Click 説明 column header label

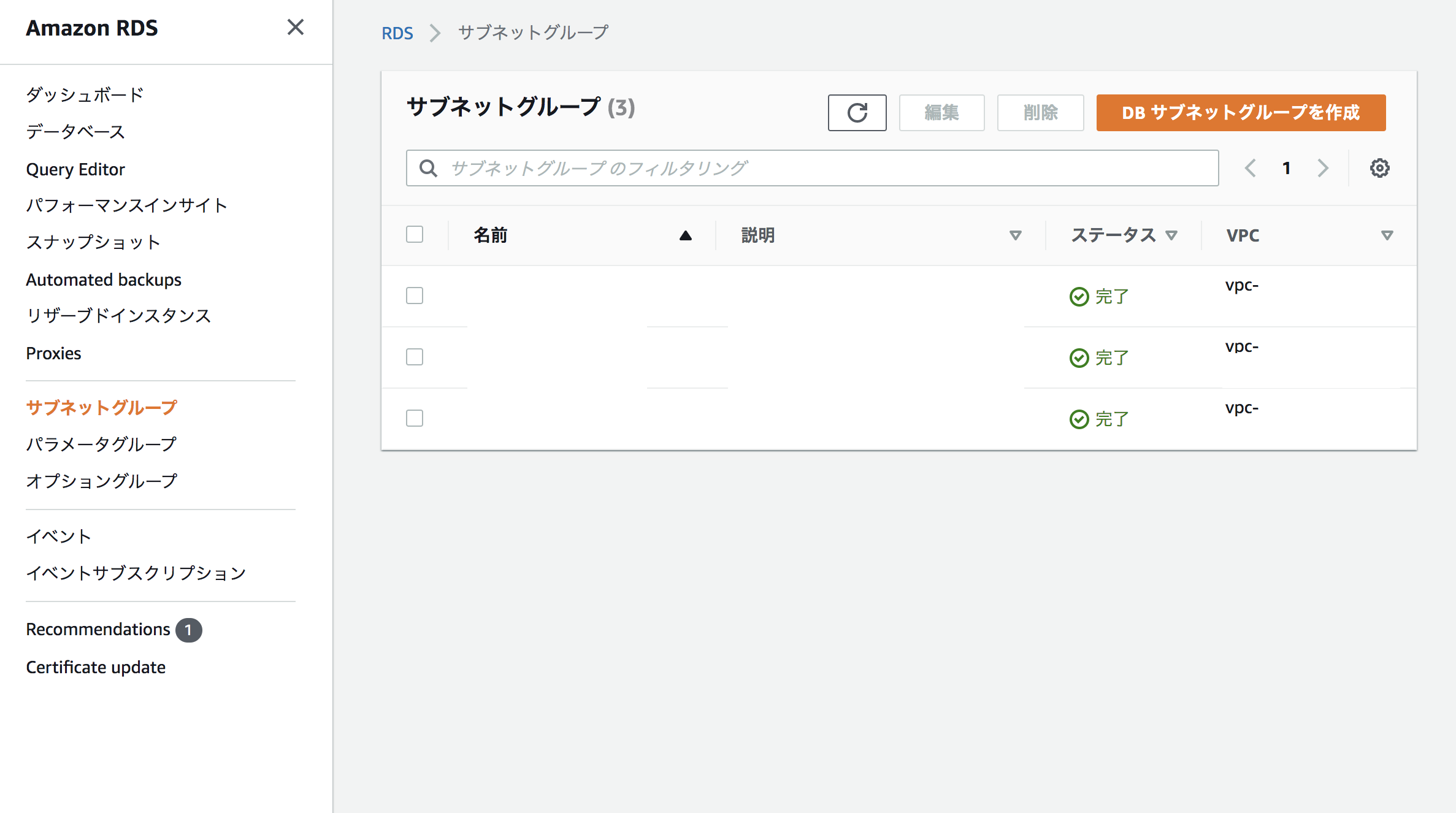point(758,235)
